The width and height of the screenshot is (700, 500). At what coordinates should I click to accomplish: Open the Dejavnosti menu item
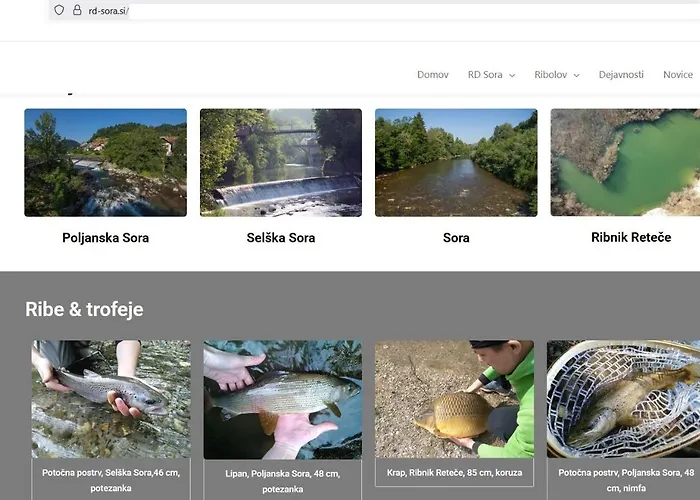[x=621, y=75]
